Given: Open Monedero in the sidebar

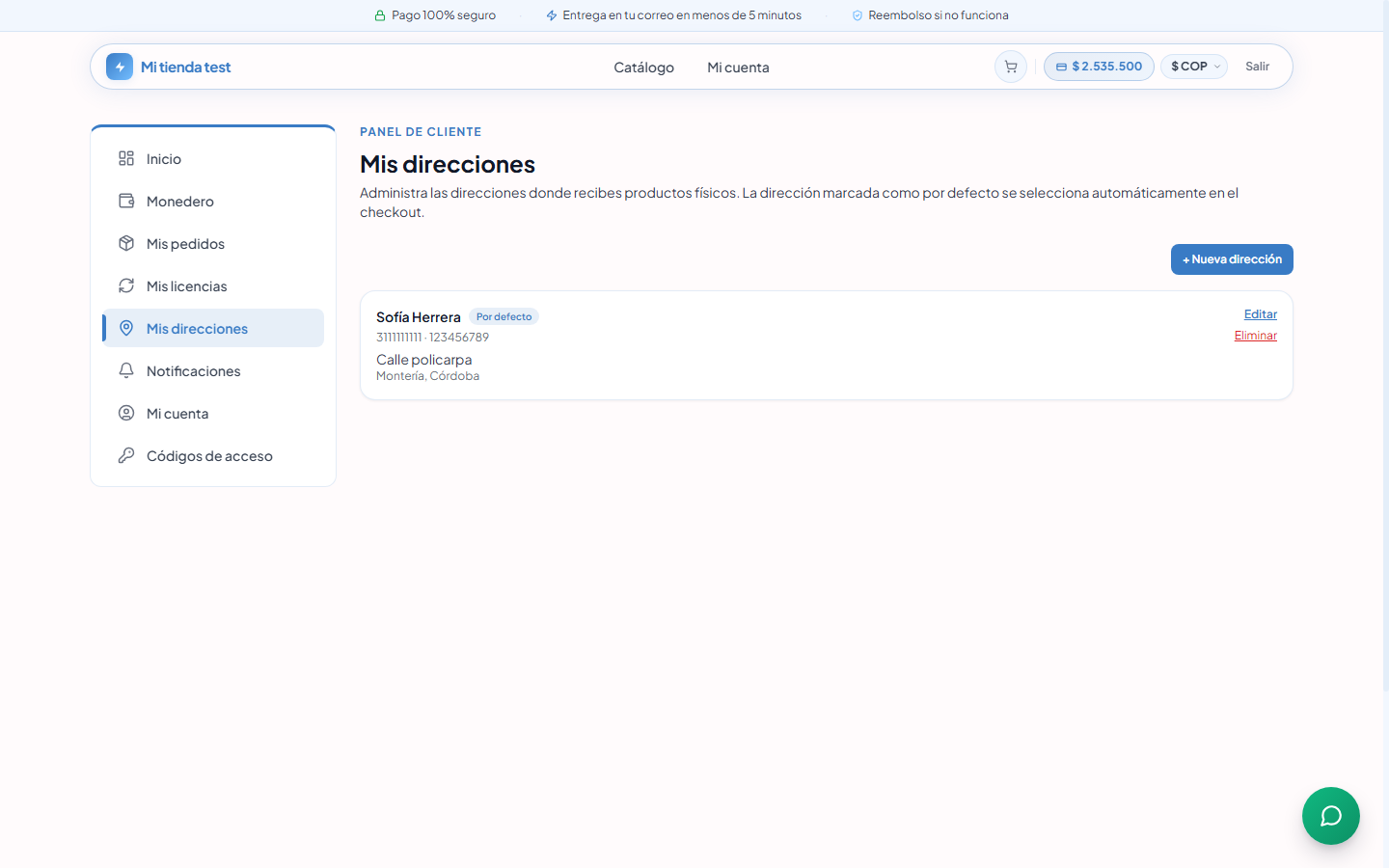Looking at the screenshot, I should pos(213,201).
